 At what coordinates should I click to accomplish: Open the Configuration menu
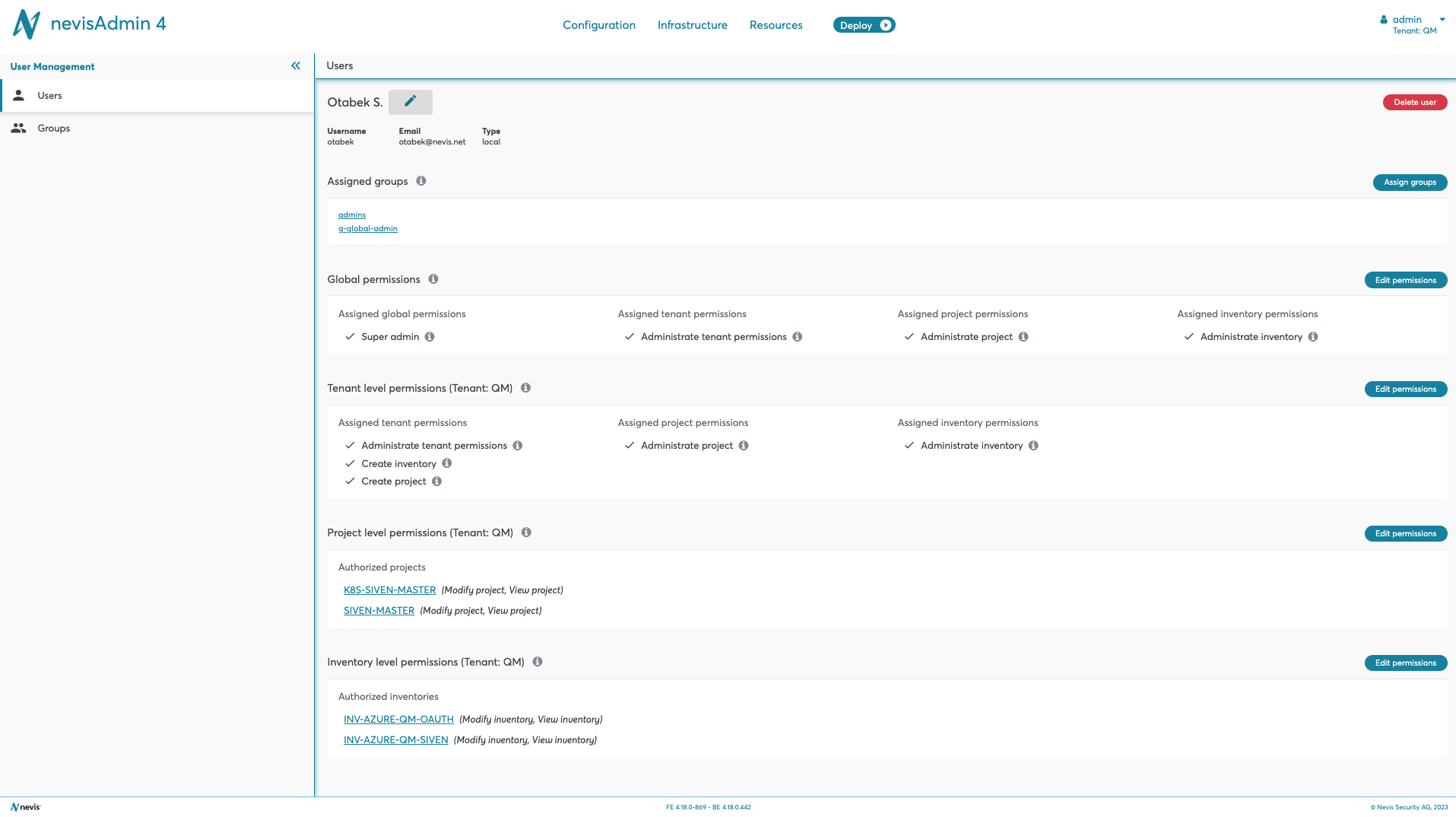click(598, 25)
